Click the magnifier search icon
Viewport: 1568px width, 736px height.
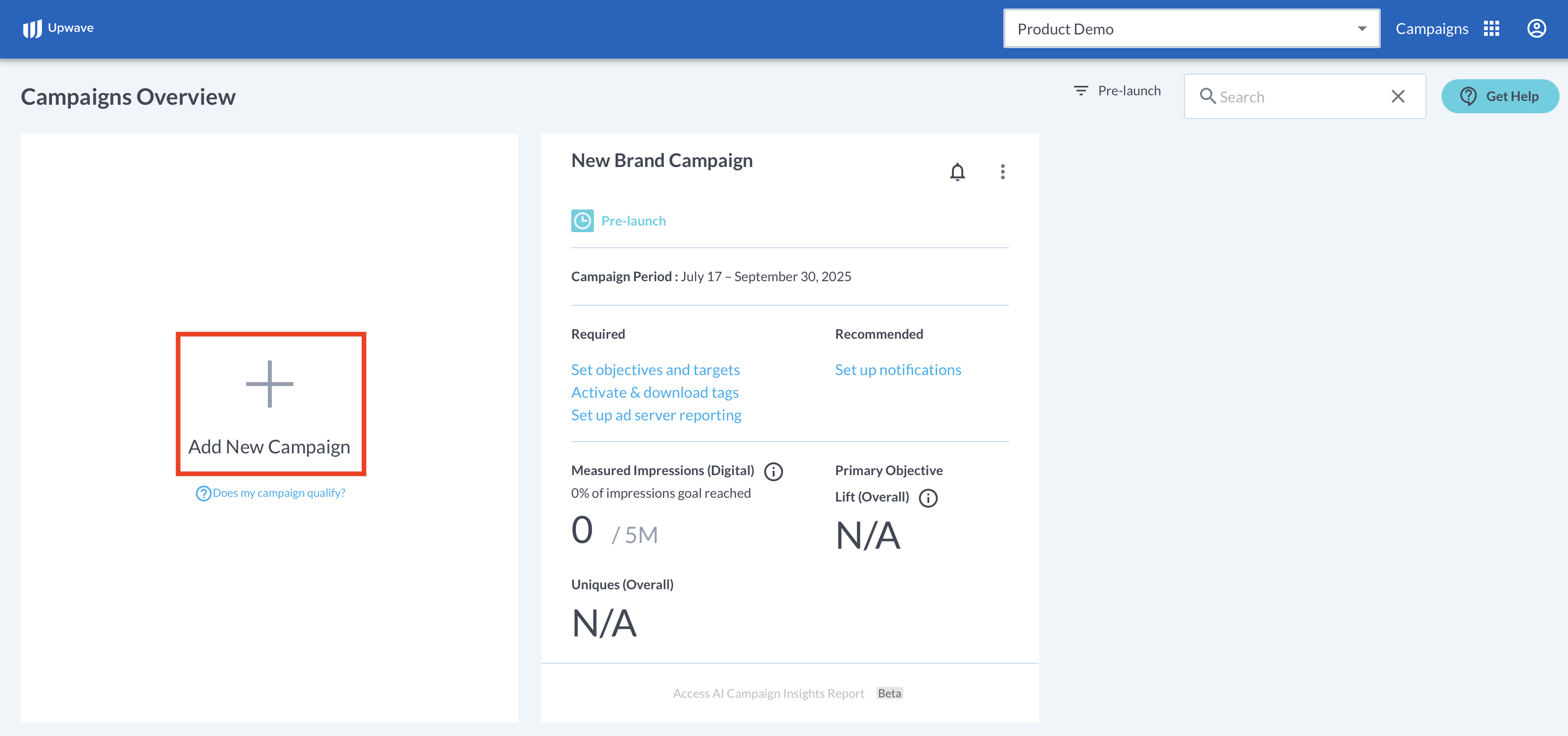point(1208,96)
